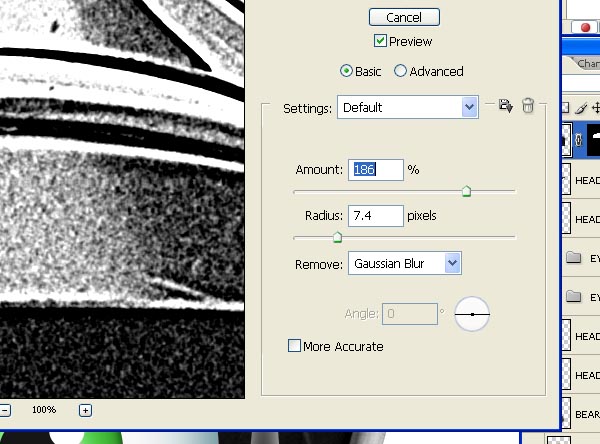This screenshot has width=600, height=444.
Task: Enable the More Accurate checkbox
Action: (x=294, y=346)
